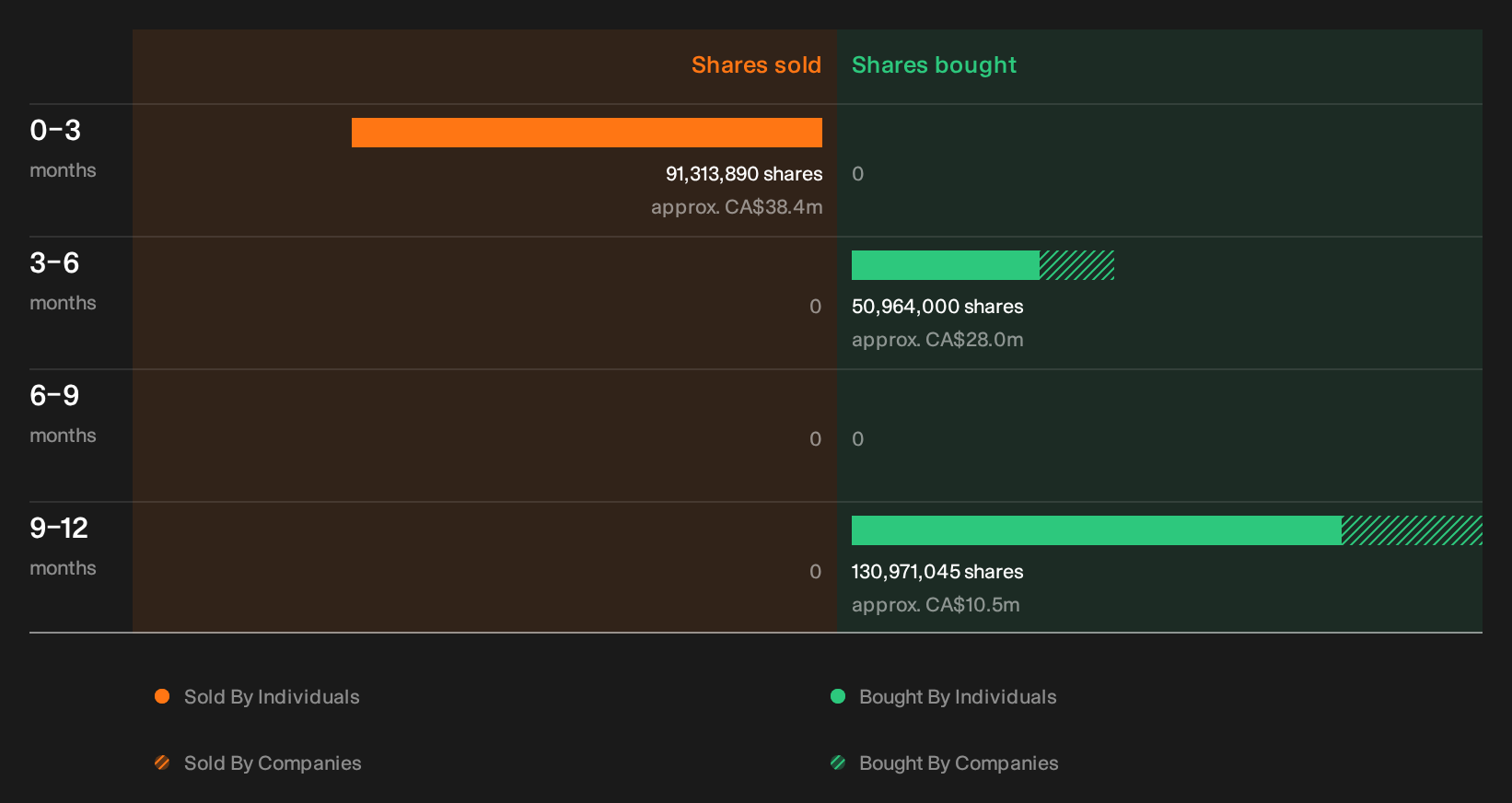Click the zero bought value for 6-9 months
The width and height of the screenshot is (1512, 803).
pos(858,439)
